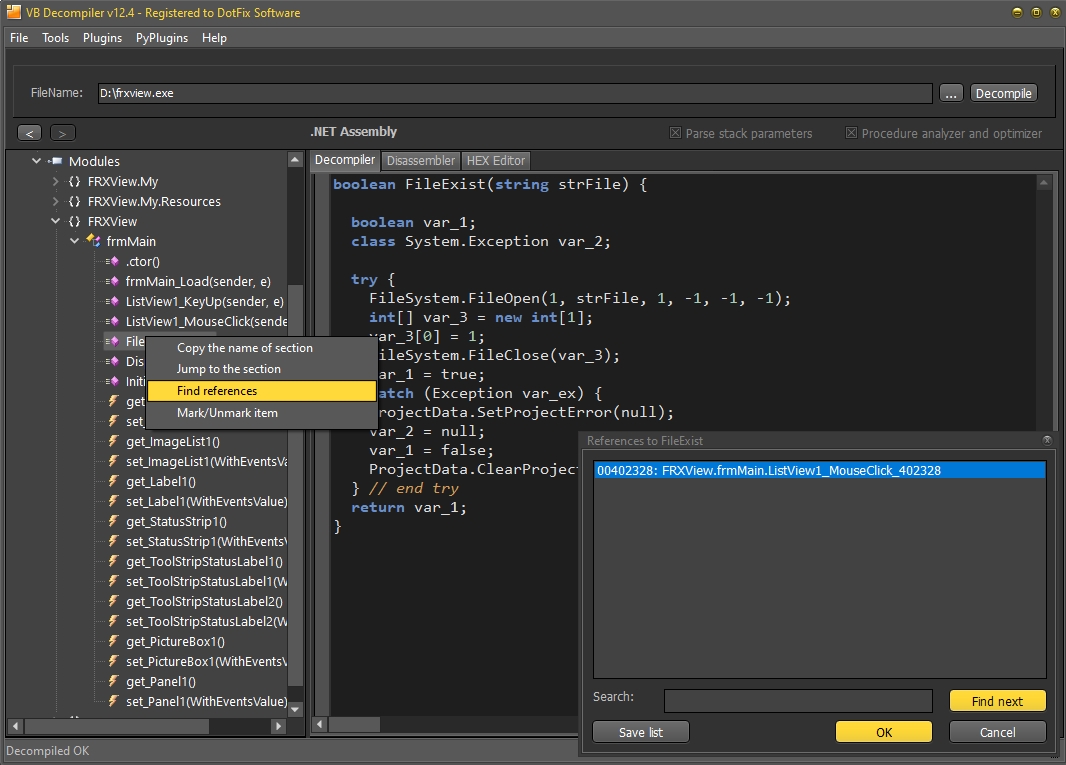Click the get_Panel1 property icon

114,681
